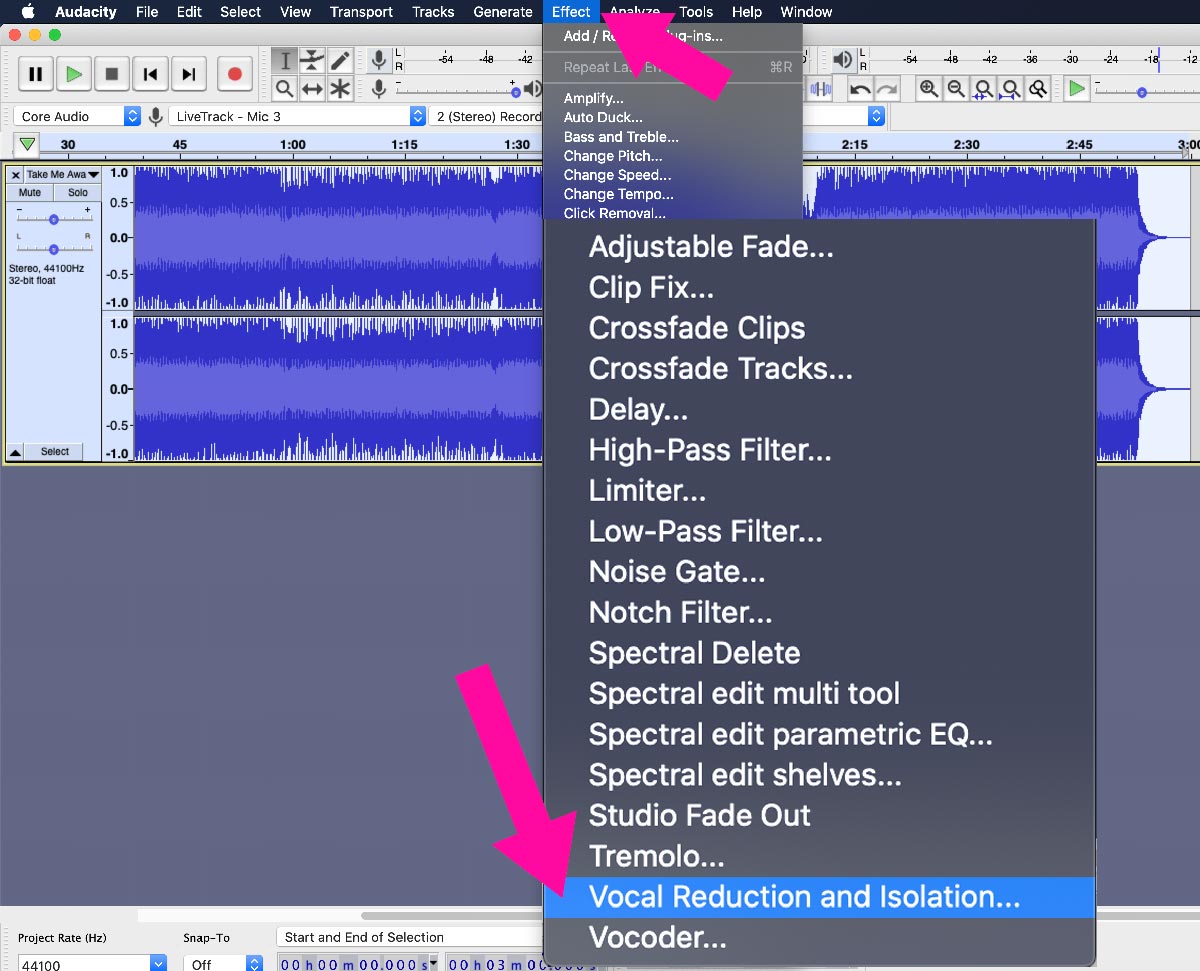
Task: Start recording with the red Record button
Action: coord(234,74)
